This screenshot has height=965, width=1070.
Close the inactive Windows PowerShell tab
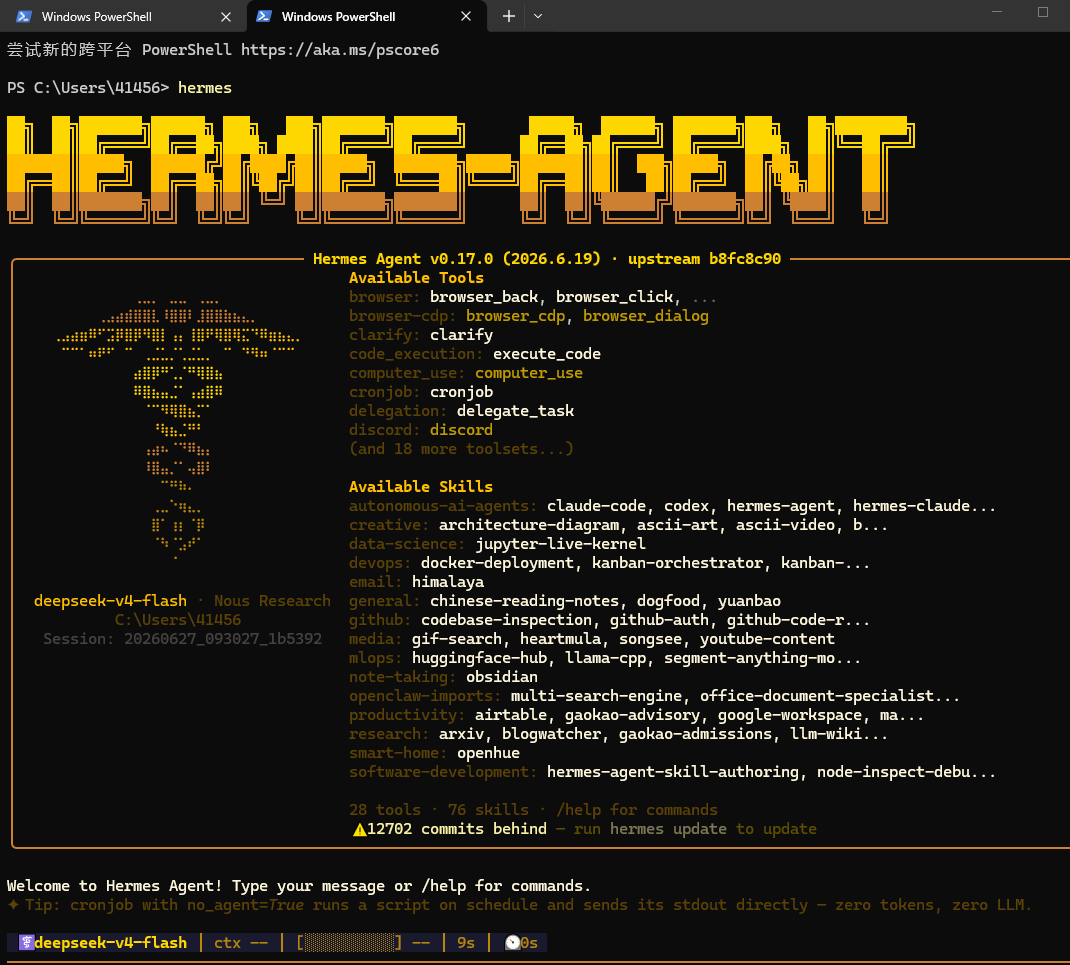[226, 16]
